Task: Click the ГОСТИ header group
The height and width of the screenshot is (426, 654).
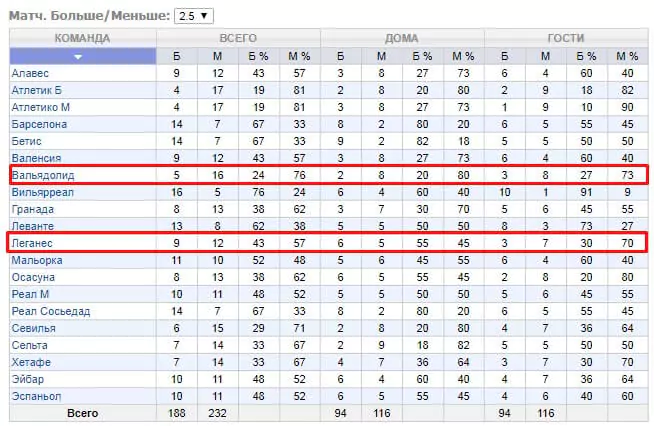Action: (x=566, y=38)
